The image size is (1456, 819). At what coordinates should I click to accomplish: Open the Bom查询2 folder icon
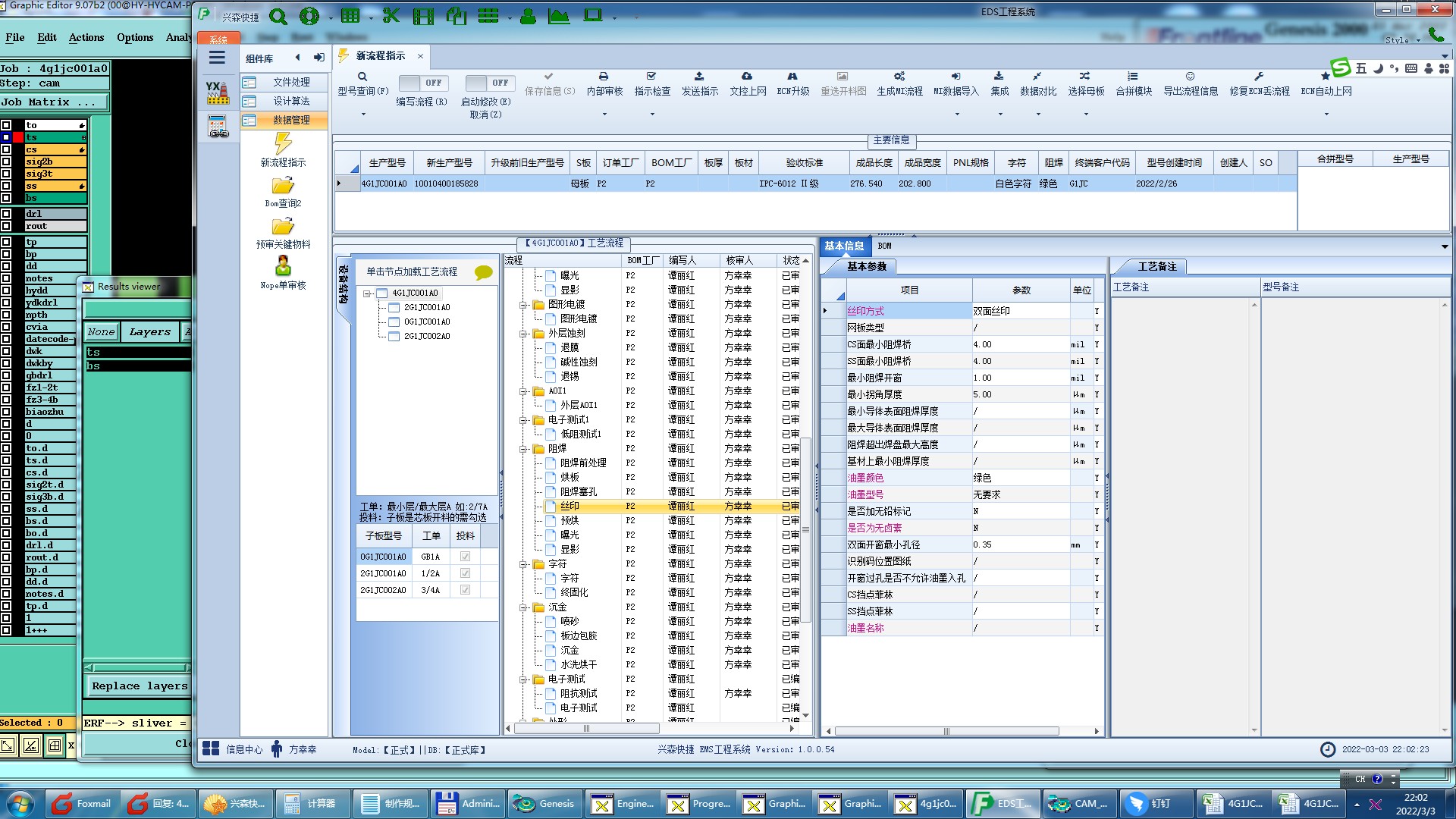point(283,186)
